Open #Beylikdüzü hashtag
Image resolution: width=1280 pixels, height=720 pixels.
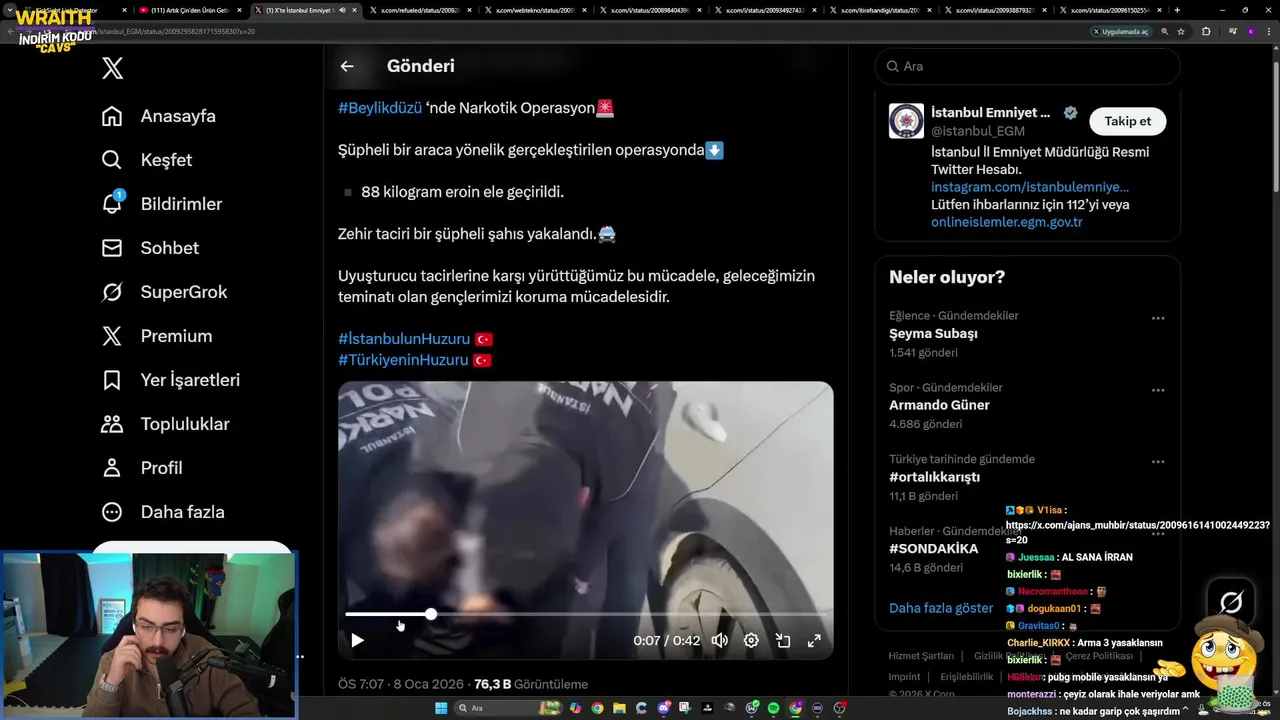380,108
